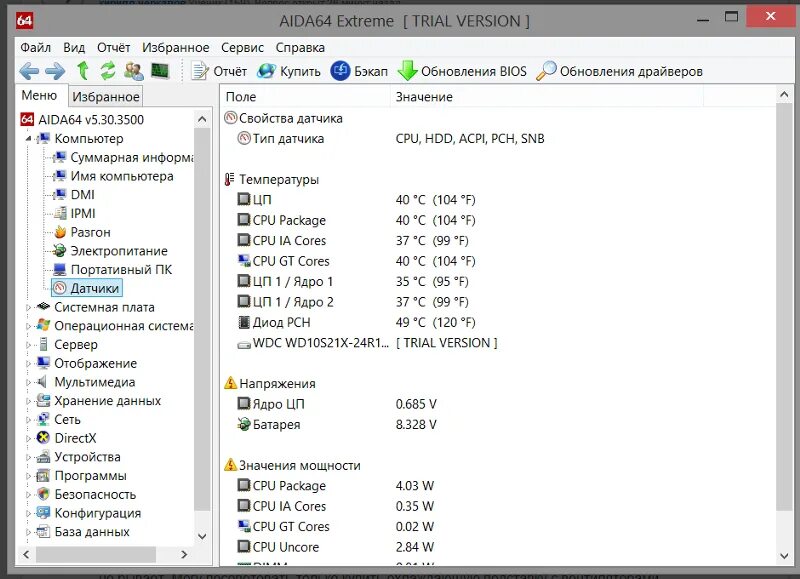Open the Сервис menu
This screenshot has height=579, width=800.
(242, 47)
